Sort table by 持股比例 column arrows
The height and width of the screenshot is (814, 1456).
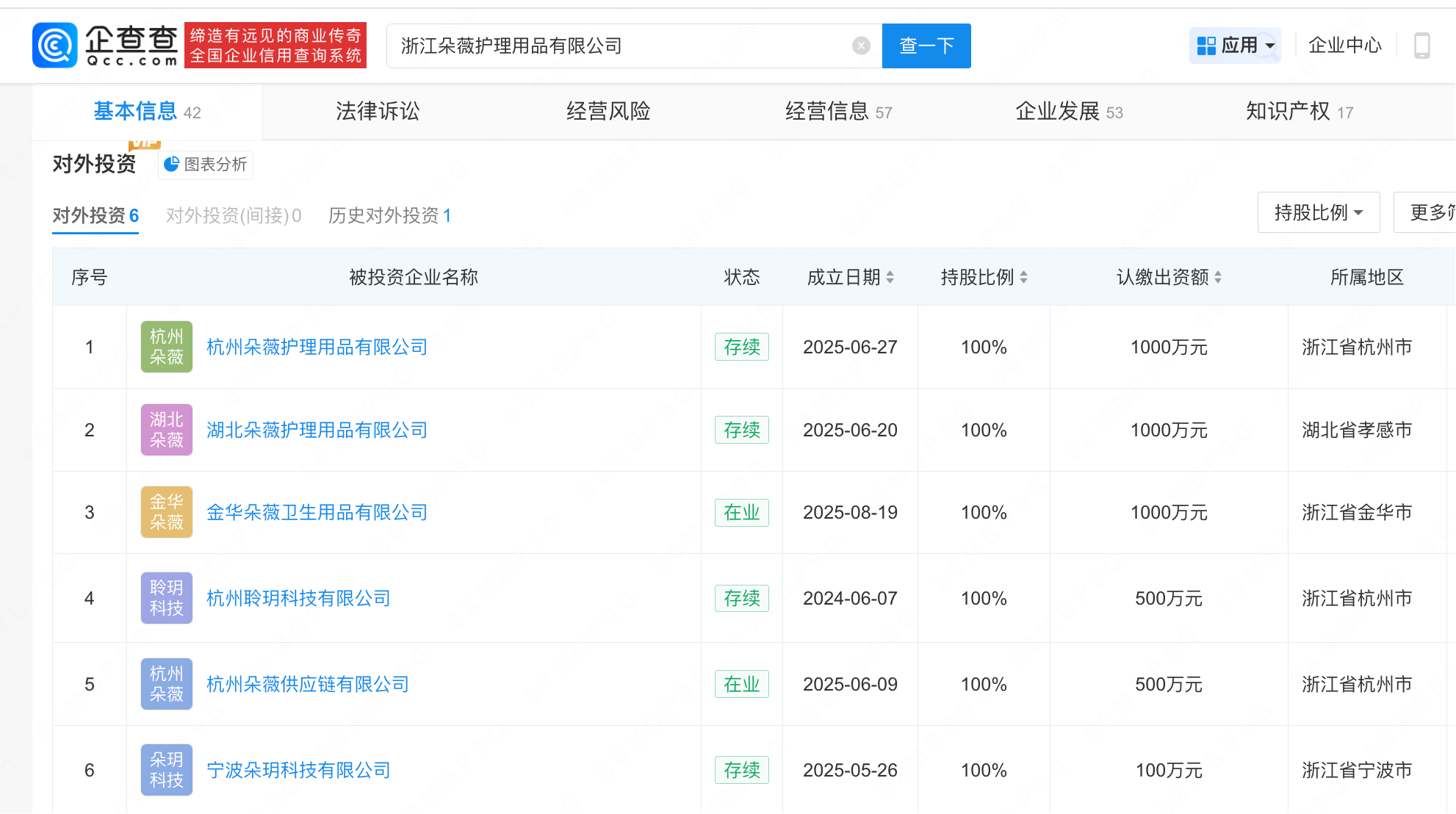pos(1023,278)
